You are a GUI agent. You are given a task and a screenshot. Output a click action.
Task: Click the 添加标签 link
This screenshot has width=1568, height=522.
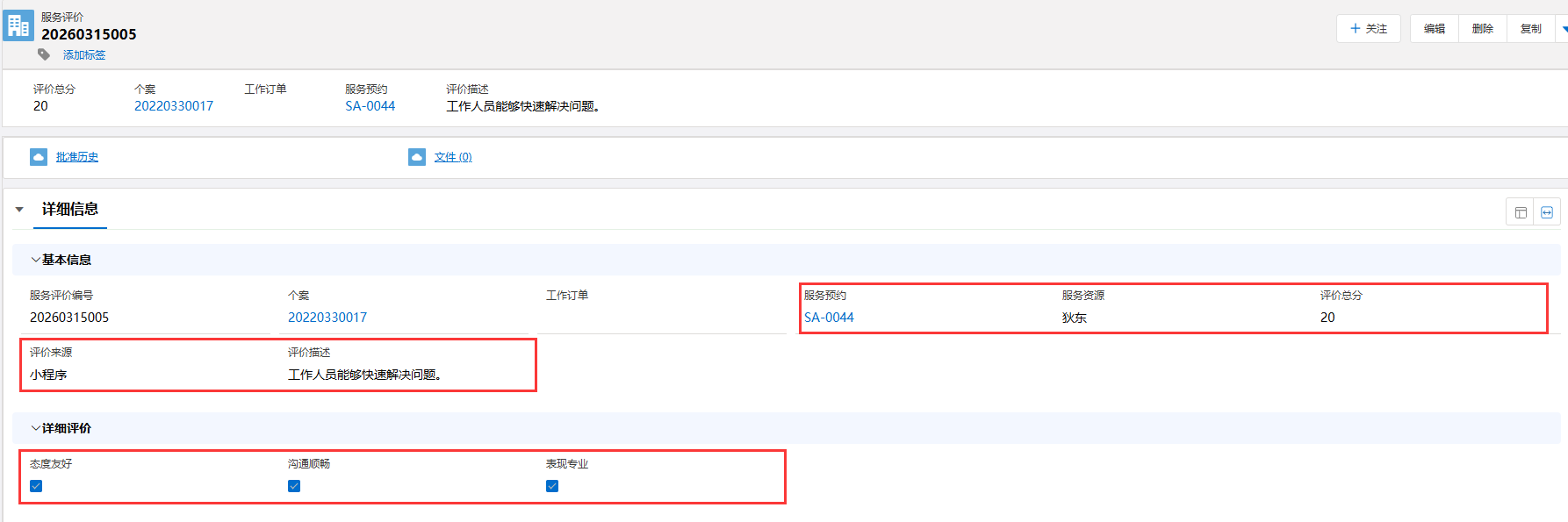tap(84, 54)
